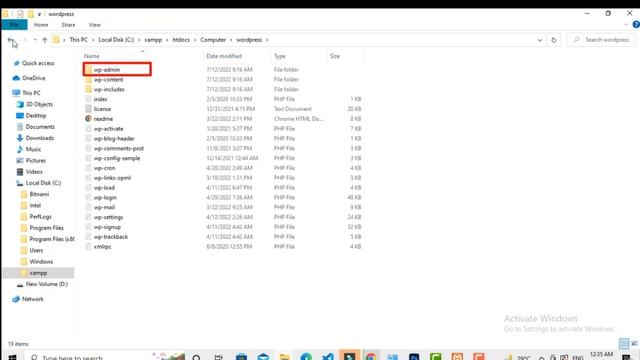Select the wp-comments-post file
This screenshot has width=640, height=360.
click(x=118, y=148)
